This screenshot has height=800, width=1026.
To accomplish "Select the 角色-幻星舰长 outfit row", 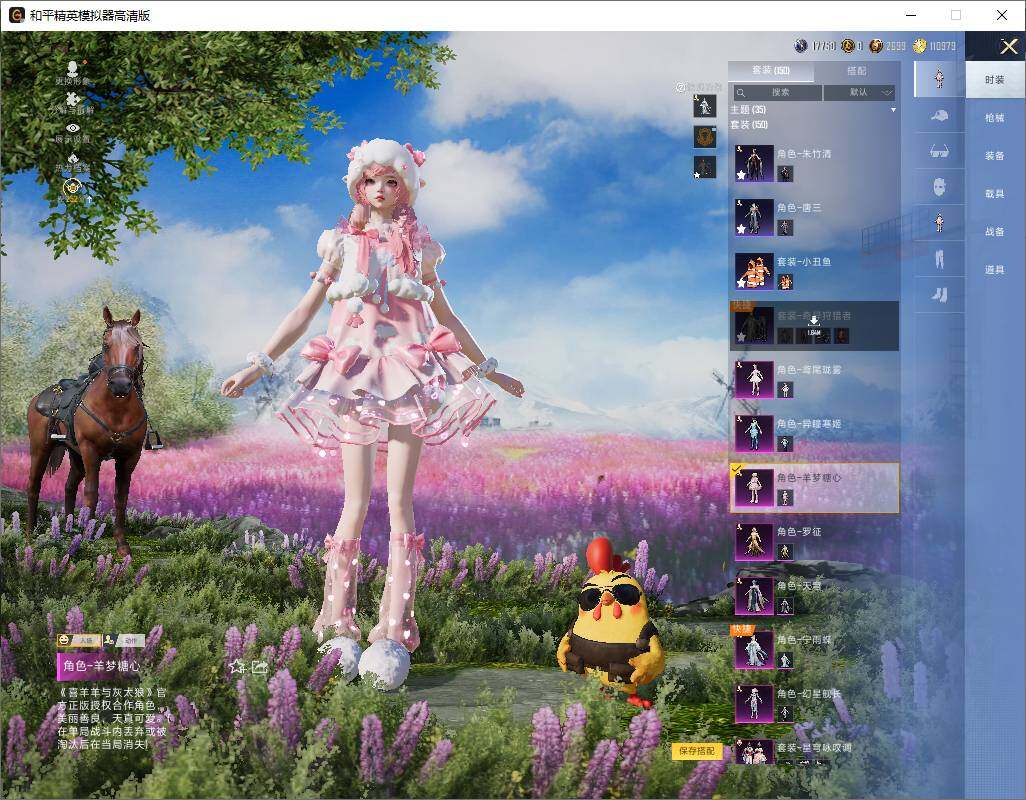I will coord(814,703).
